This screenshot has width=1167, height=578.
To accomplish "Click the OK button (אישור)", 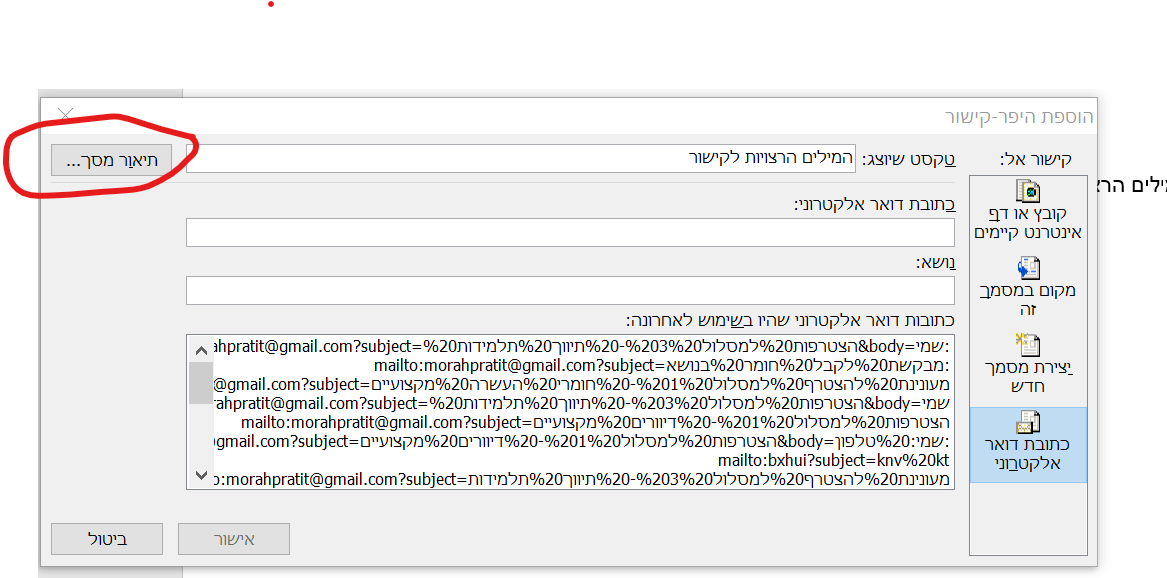I will pyautogui.click(x=234, y=539).
